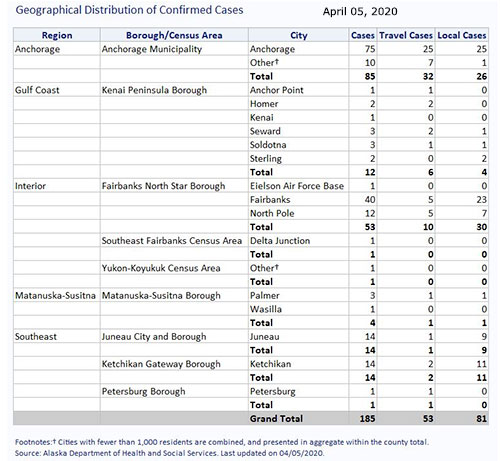The height and width of the screenshot is (461, 500).
Task: Select the Juneau City and Borough cell
Action: [x=174, y=337]
